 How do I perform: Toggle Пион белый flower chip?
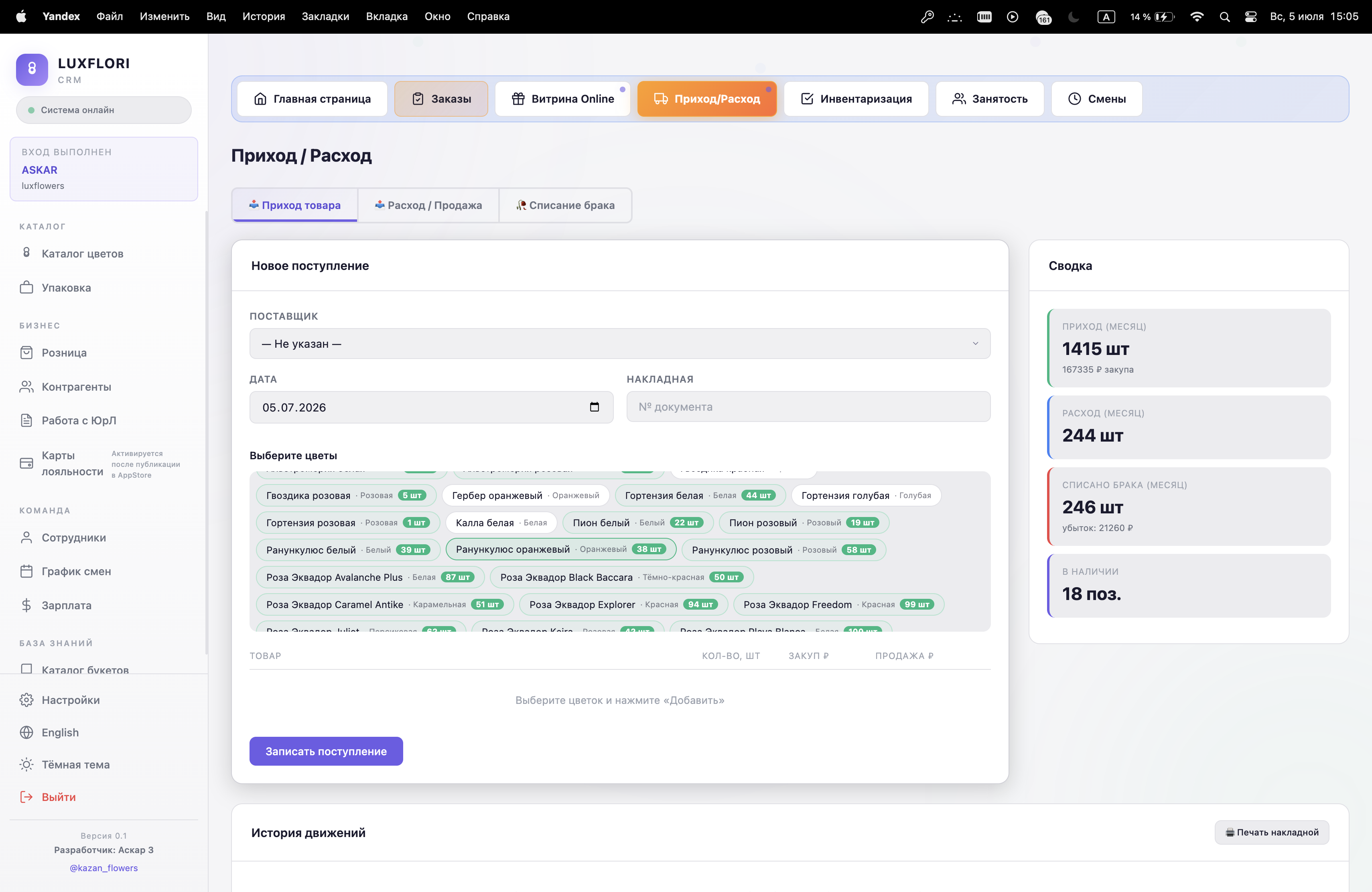[637, 523]
